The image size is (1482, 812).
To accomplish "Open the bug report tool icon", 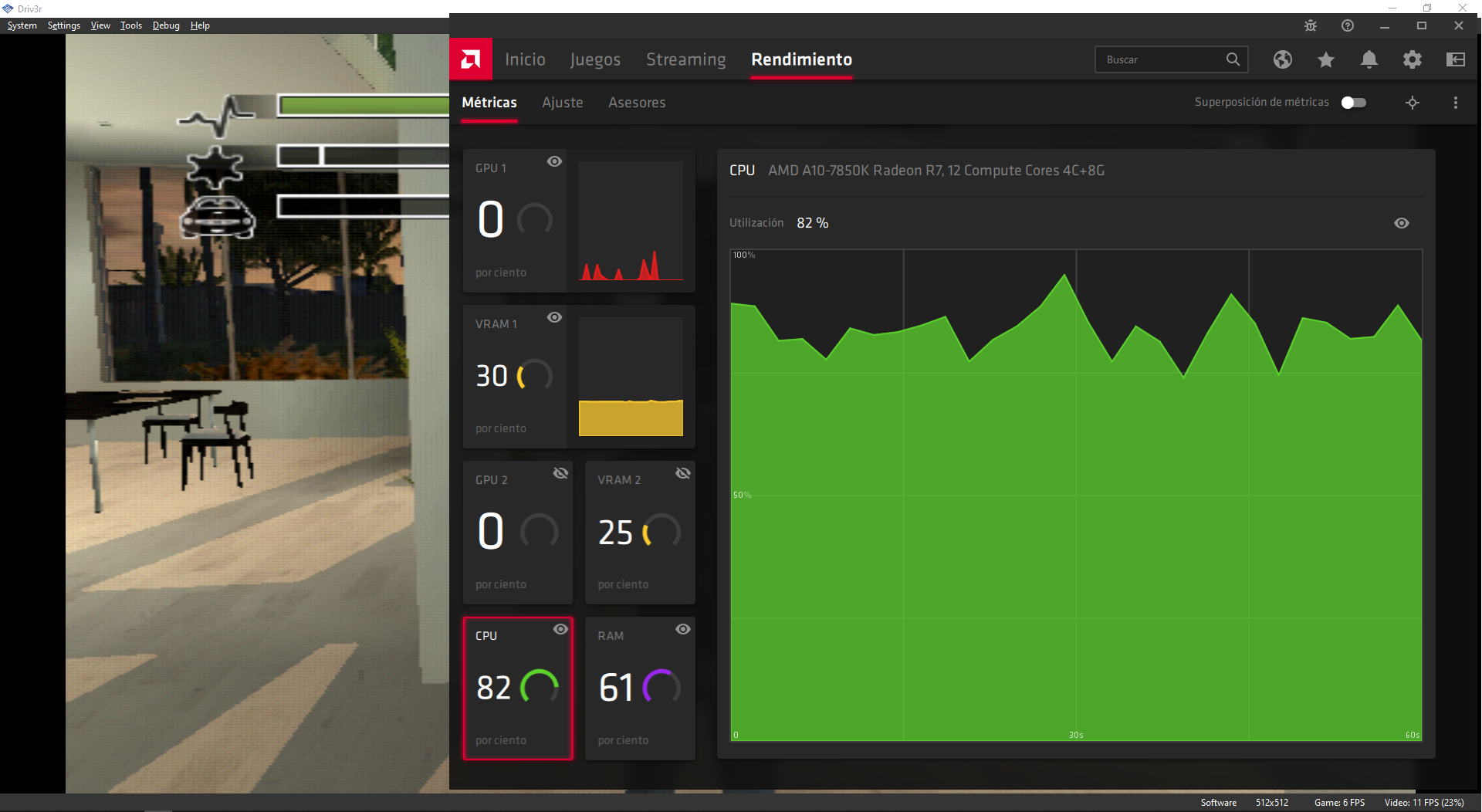I will pos(1311,25).
